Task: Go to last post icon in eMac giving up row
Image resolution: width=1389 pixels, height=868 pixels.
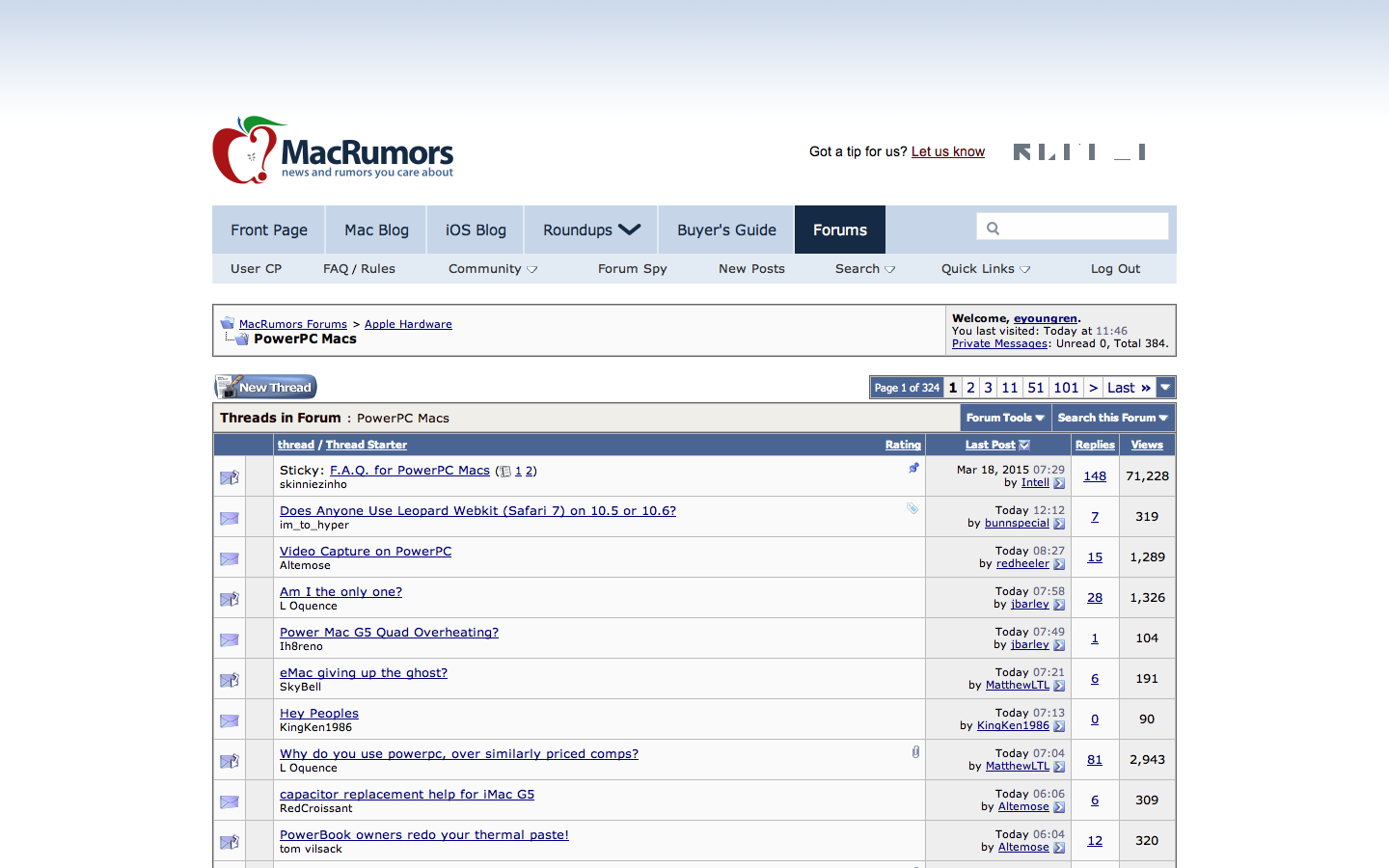Action: (1059, 686)
